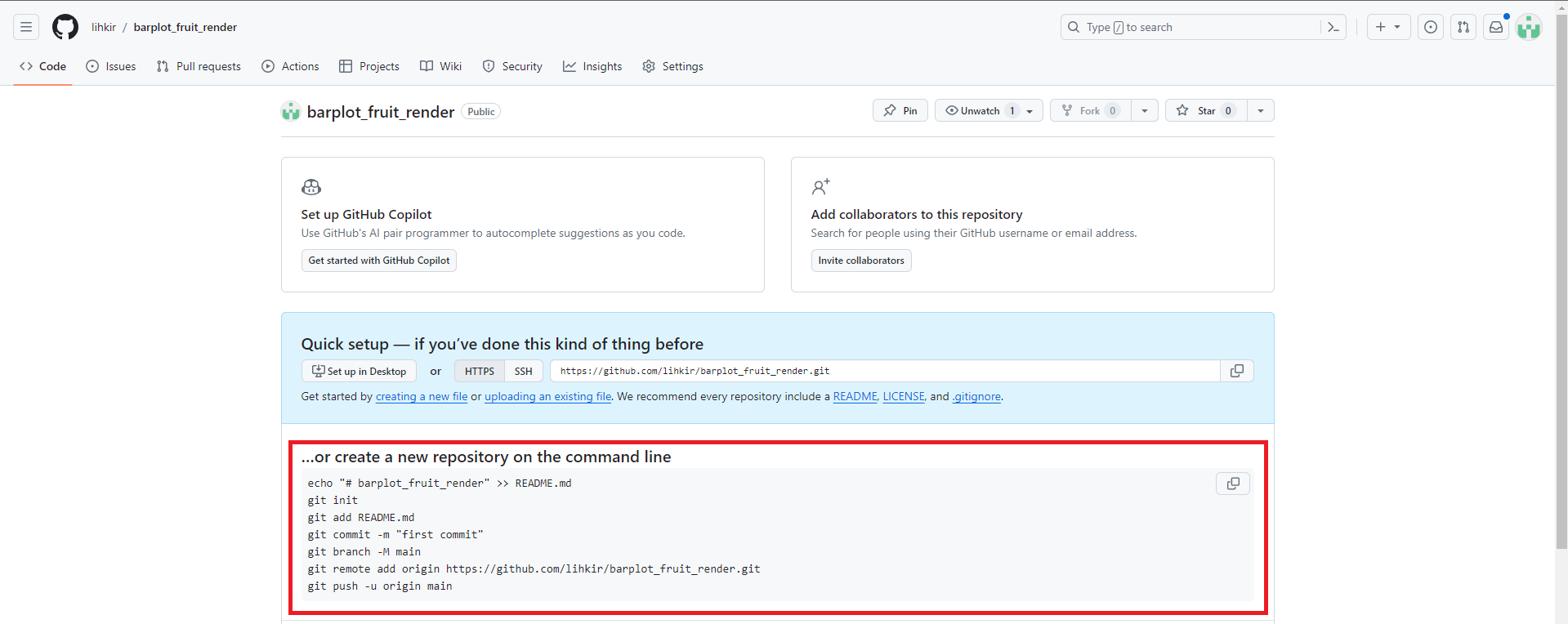Focus the search field
The width and height of the screenshot is (1568, 624).
pyautogui.click(x=1191, y=27)
